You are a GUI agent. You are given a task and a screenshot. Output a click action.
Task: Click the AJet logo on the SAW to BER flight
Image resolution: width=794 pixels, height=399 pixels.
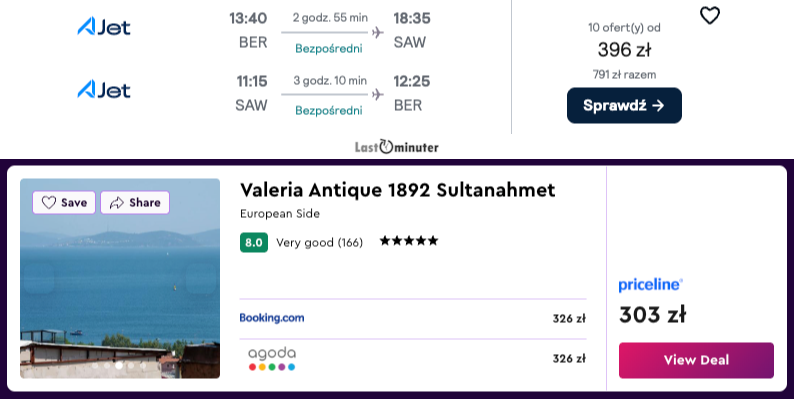tap(104, 90)
